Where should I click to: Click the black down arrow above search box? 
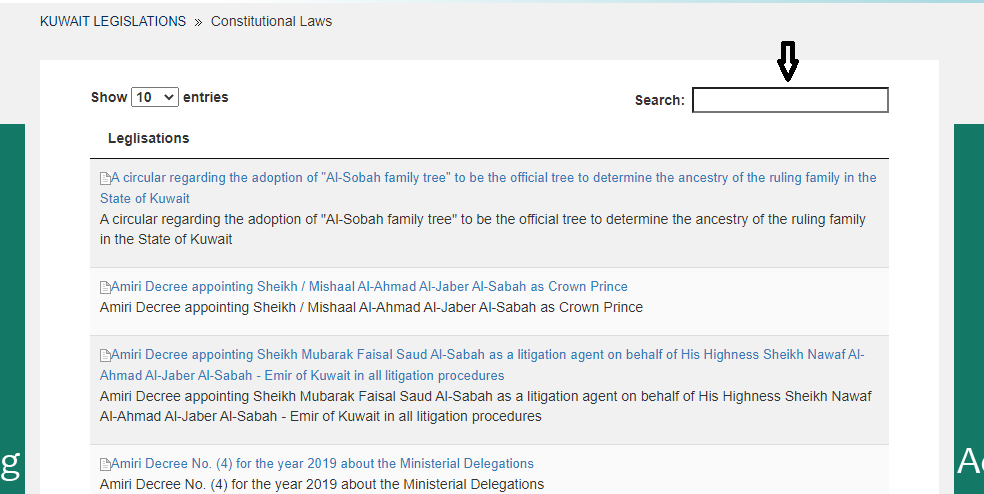(x=788, y=62)
